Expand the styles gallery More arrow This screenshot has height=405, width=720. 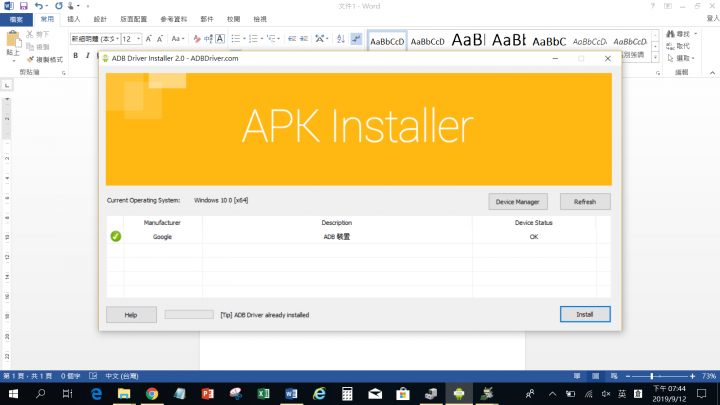(655, 57)
